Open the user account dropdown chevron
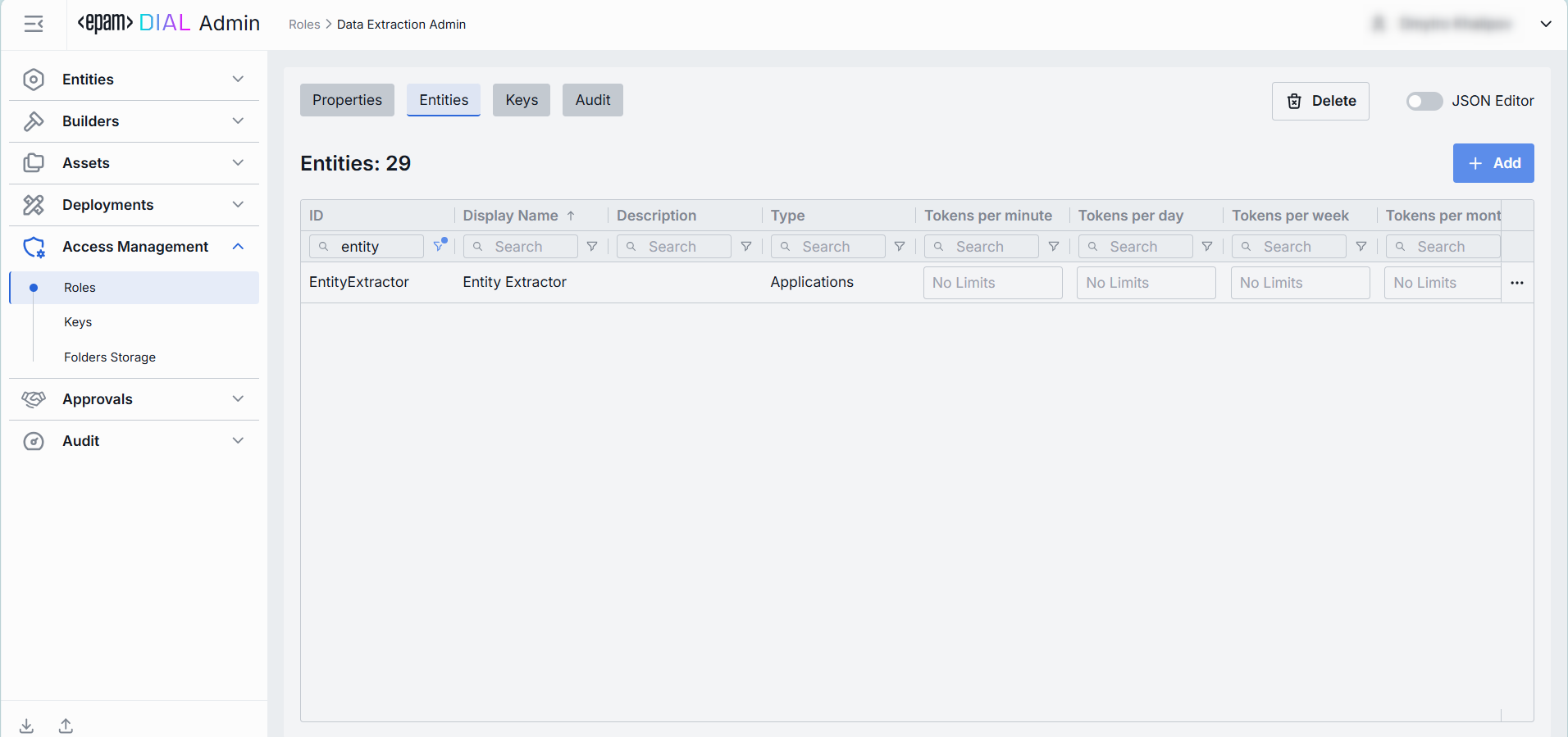The width and height of the screenshot is (1568, 737). pyautogui.click(x=1546, y=25)
